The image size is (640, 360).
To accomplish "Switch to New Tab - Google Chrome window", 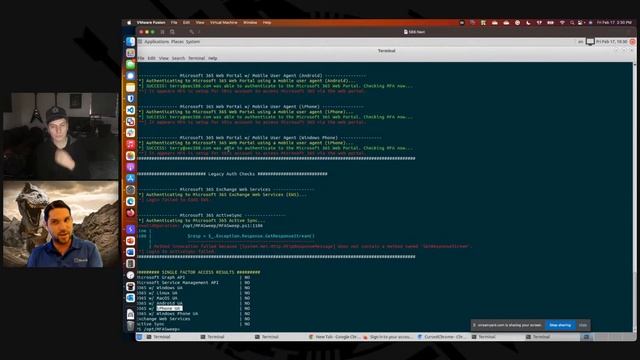I will pyautogui.click(x=334, y=337).
